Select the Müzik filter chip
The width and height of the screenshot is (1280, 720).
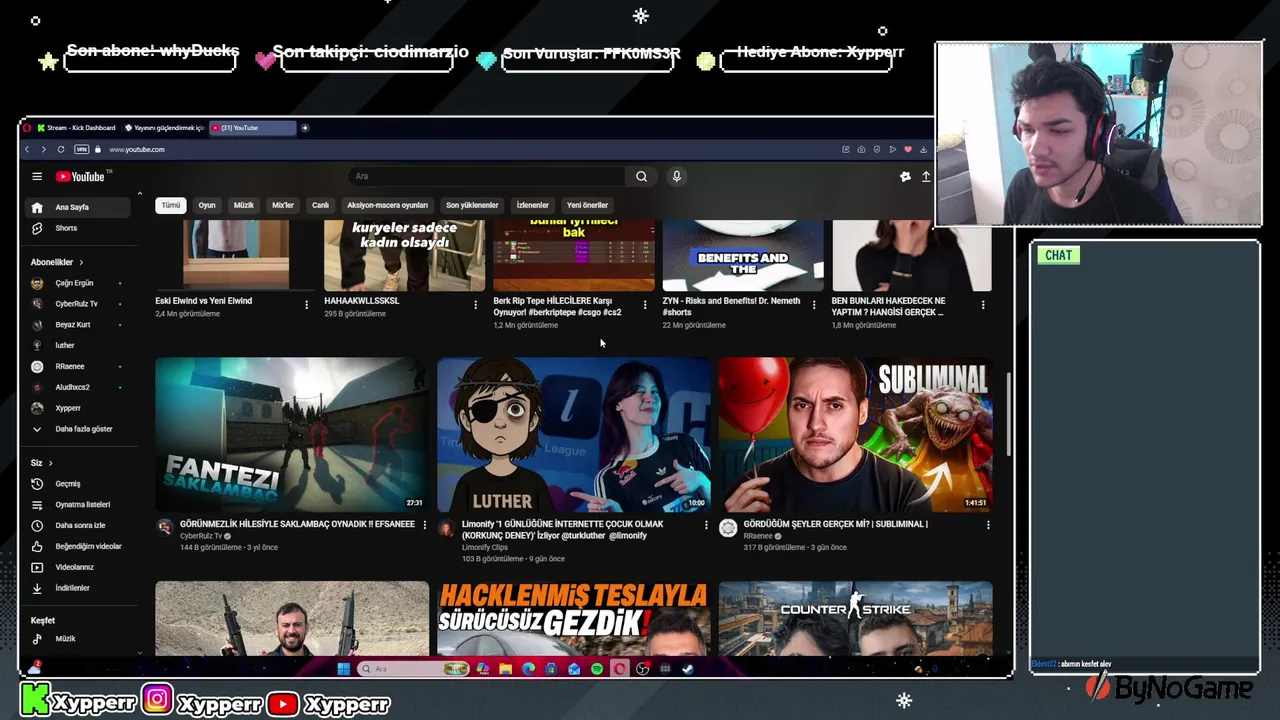244,205
